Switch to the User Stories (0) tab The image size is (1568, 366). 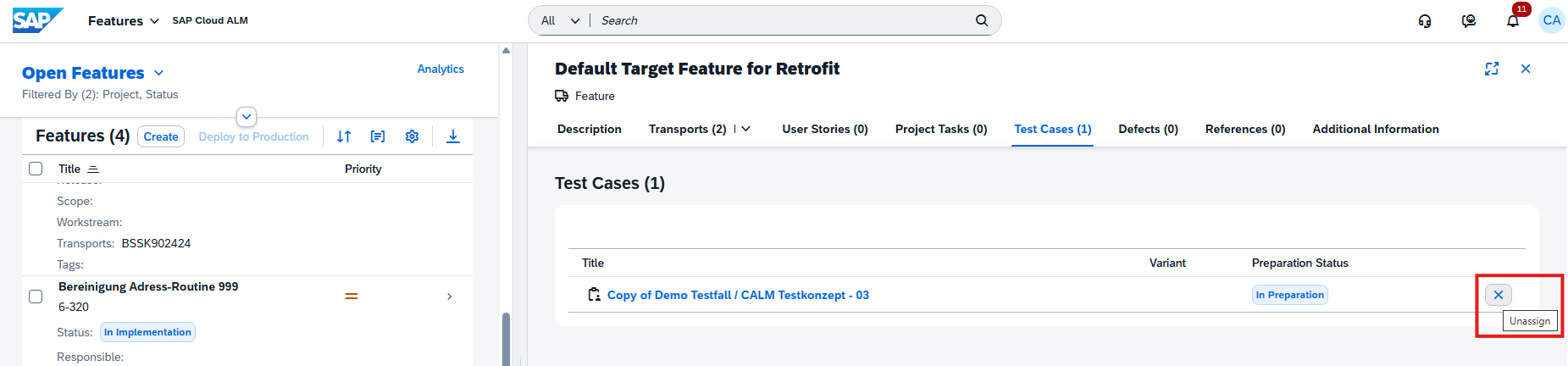pyautogui.click(x=825, y=129)
